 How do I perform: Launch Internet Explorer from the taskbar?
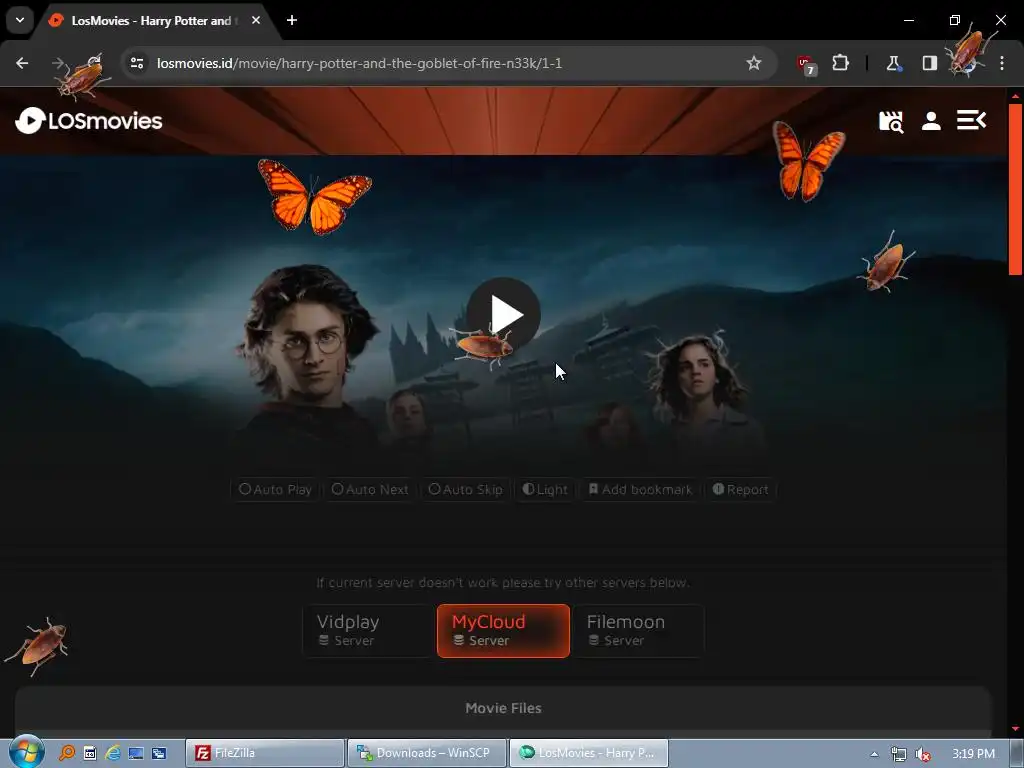click(x=113, y=753)
